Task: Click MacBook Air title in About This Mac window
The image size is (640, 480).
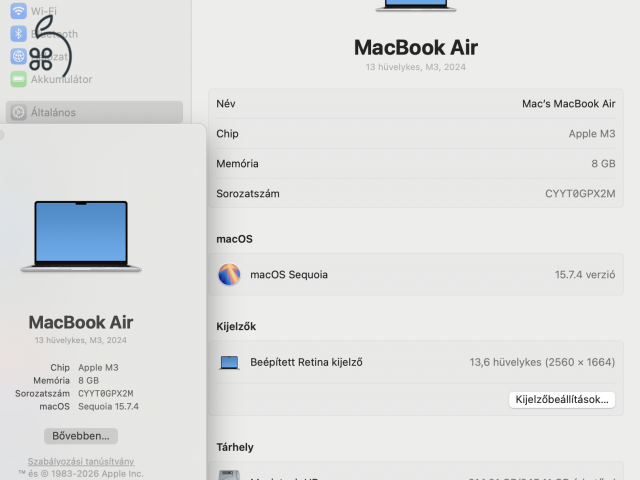Action: [81, 322]
